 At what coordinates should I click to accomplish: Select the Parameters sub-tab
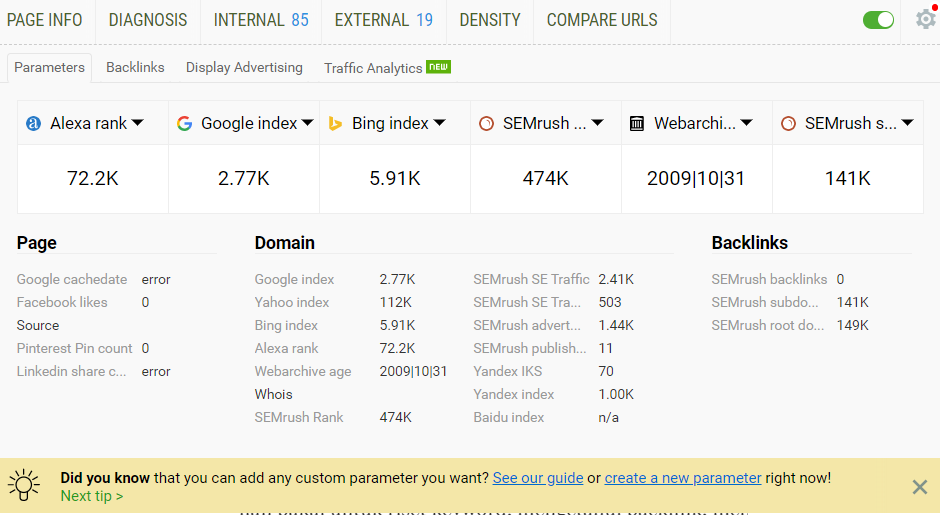click(49, 68)
